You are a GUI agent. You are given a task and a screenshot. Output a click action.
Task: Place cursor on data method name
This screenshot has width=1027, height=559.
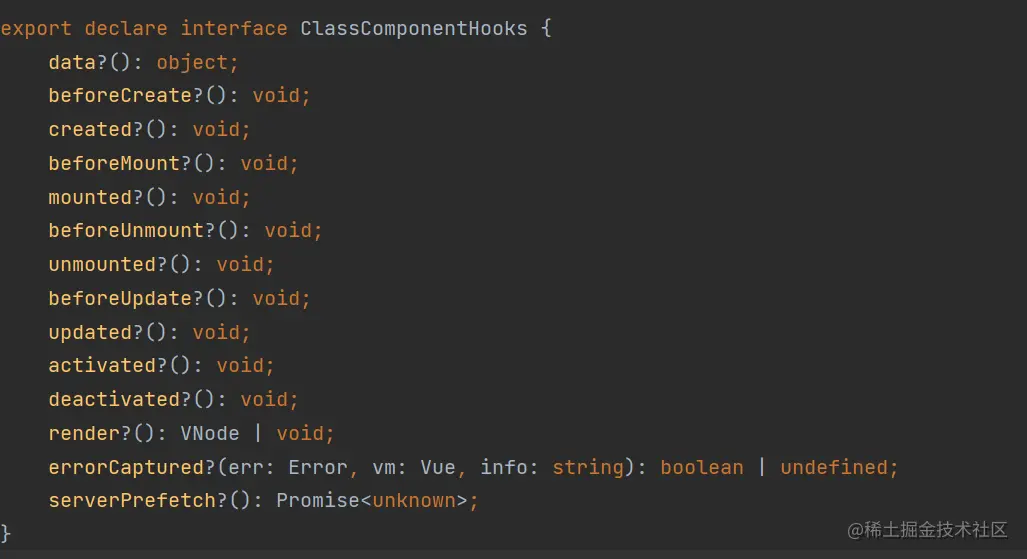tap(72, 62)
